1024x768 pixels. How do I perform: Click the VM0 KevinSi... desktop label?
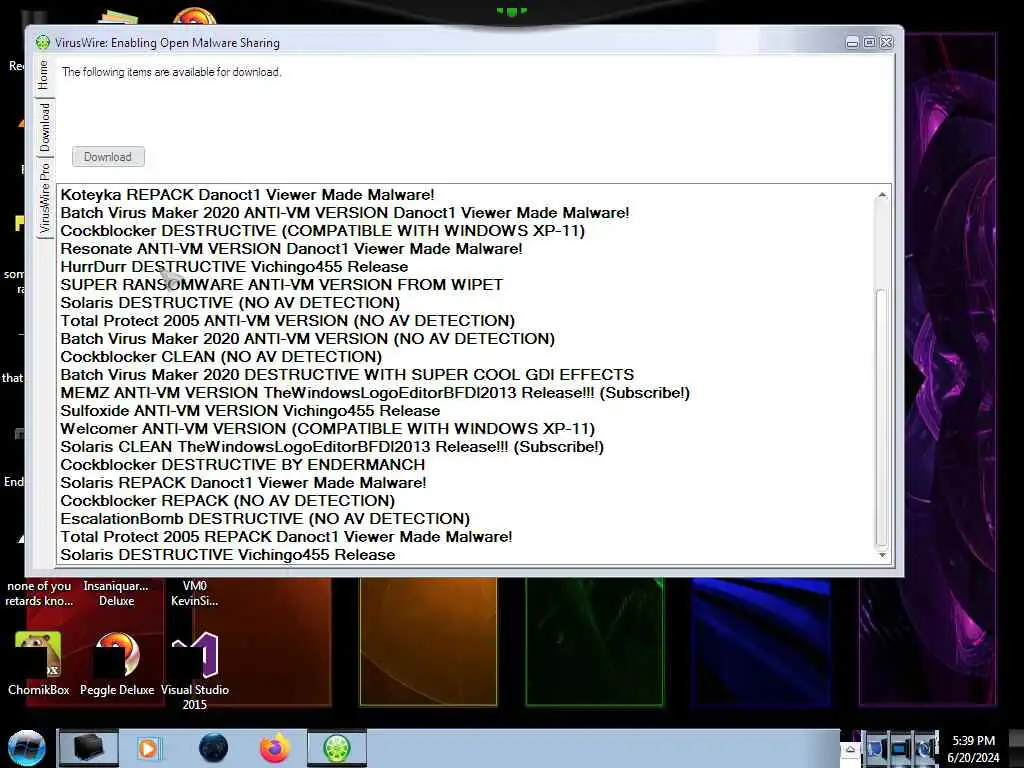click(195, 594)
